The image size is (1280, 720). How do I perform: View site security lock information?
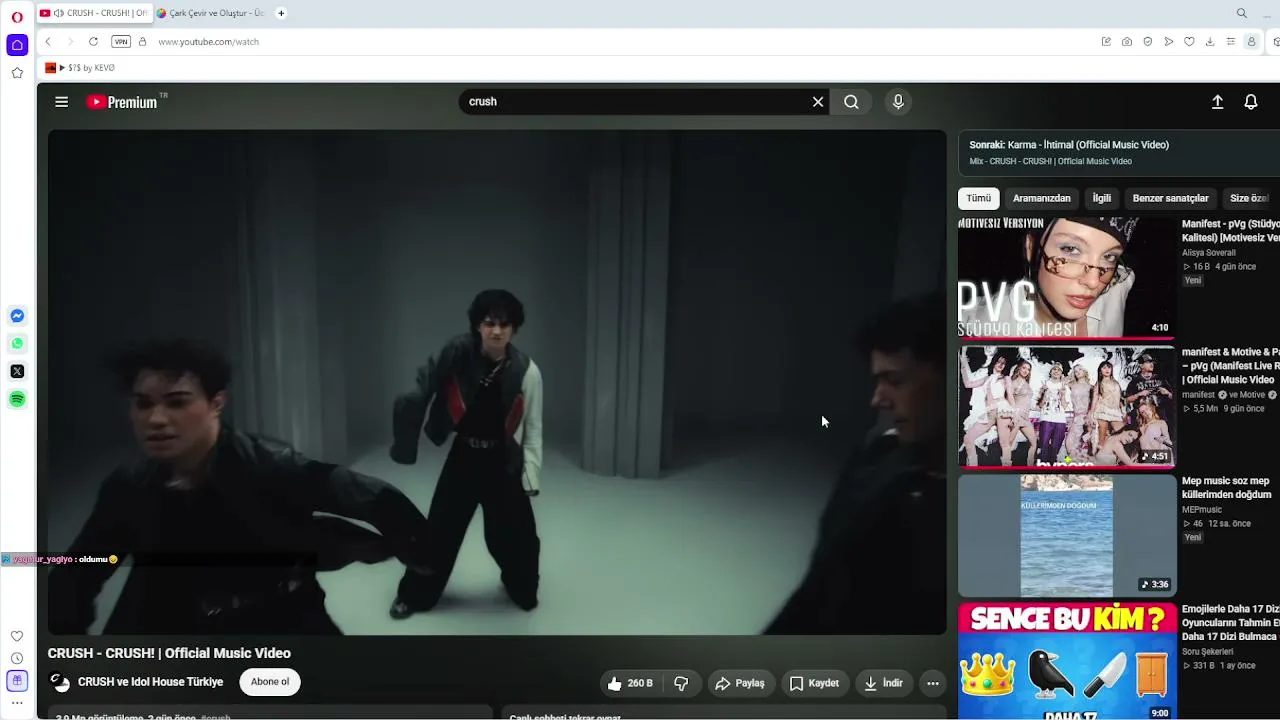point(142,42)
